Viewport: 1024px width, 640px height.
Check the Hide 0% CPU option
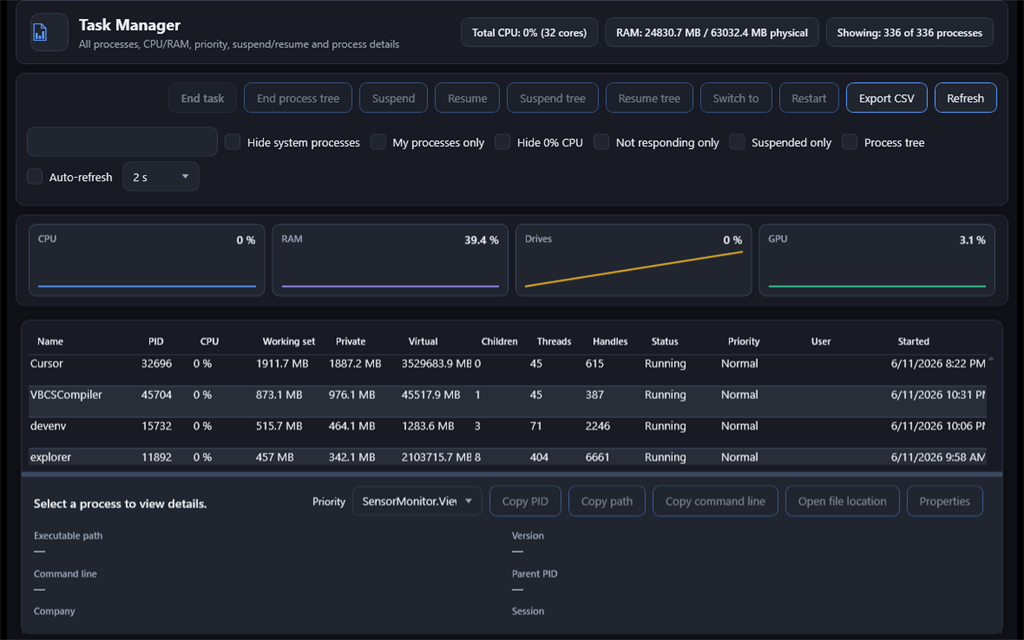pos(502,142)
